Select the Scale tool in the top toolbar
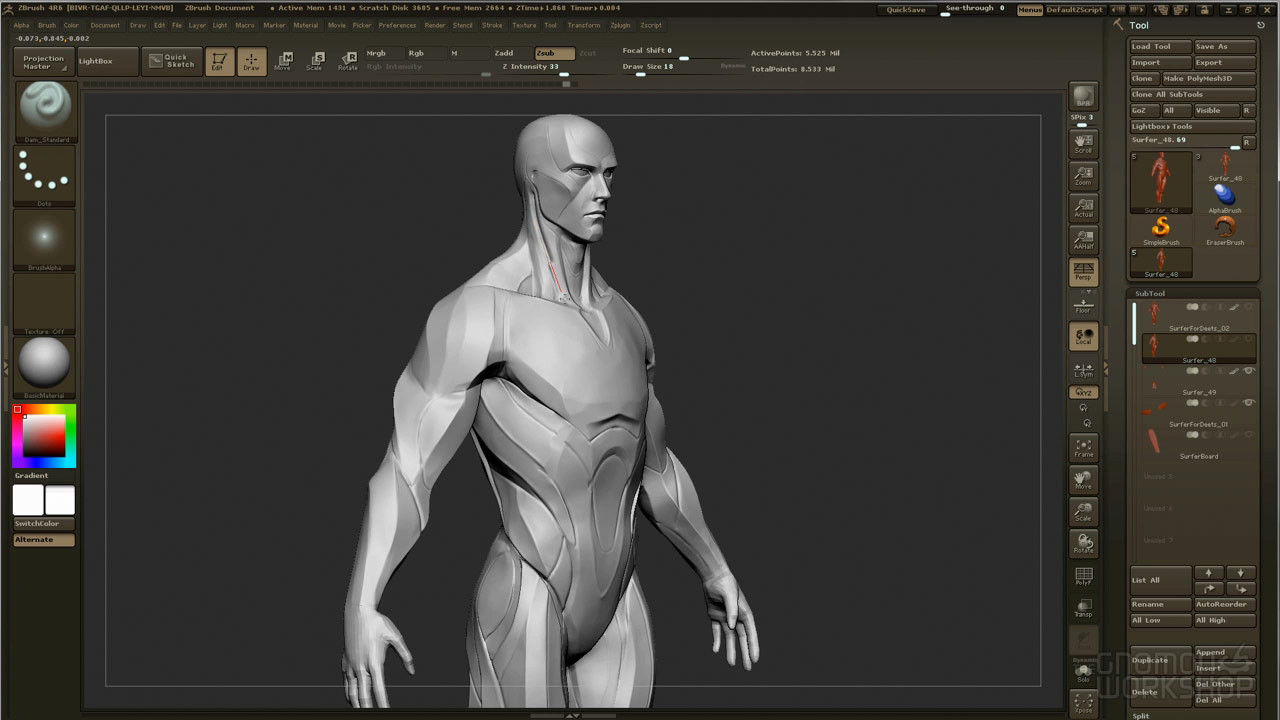 pyautogui.click(x=316, y=61)
